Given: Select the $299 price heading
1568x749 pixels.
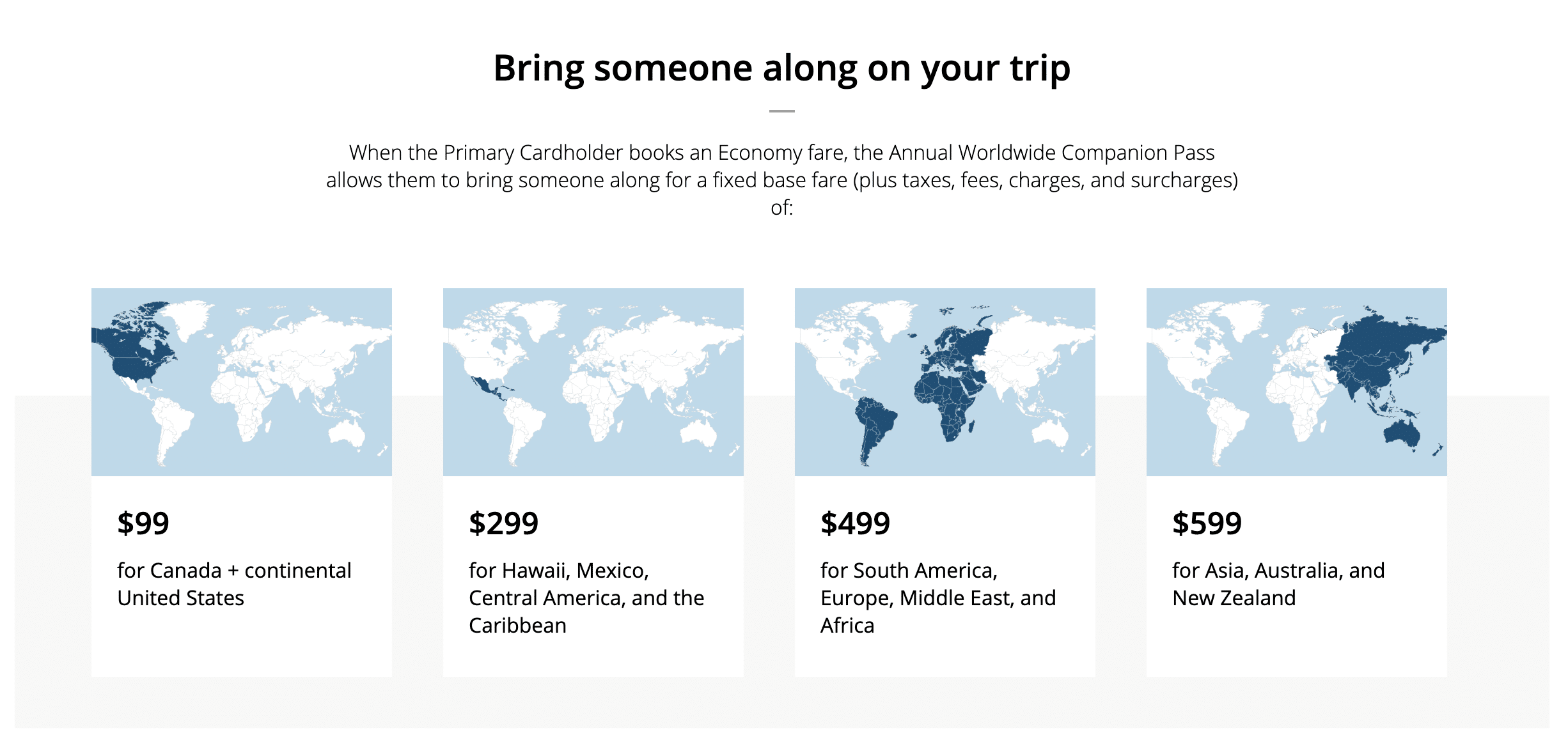Looking at the screenshot, I should (503, 523).
